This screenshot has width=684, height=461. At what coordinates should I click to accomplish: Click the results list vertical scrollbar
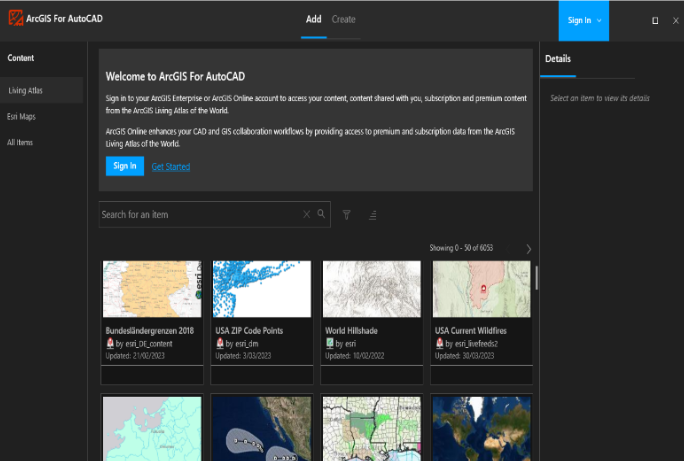tap(537, 278)
